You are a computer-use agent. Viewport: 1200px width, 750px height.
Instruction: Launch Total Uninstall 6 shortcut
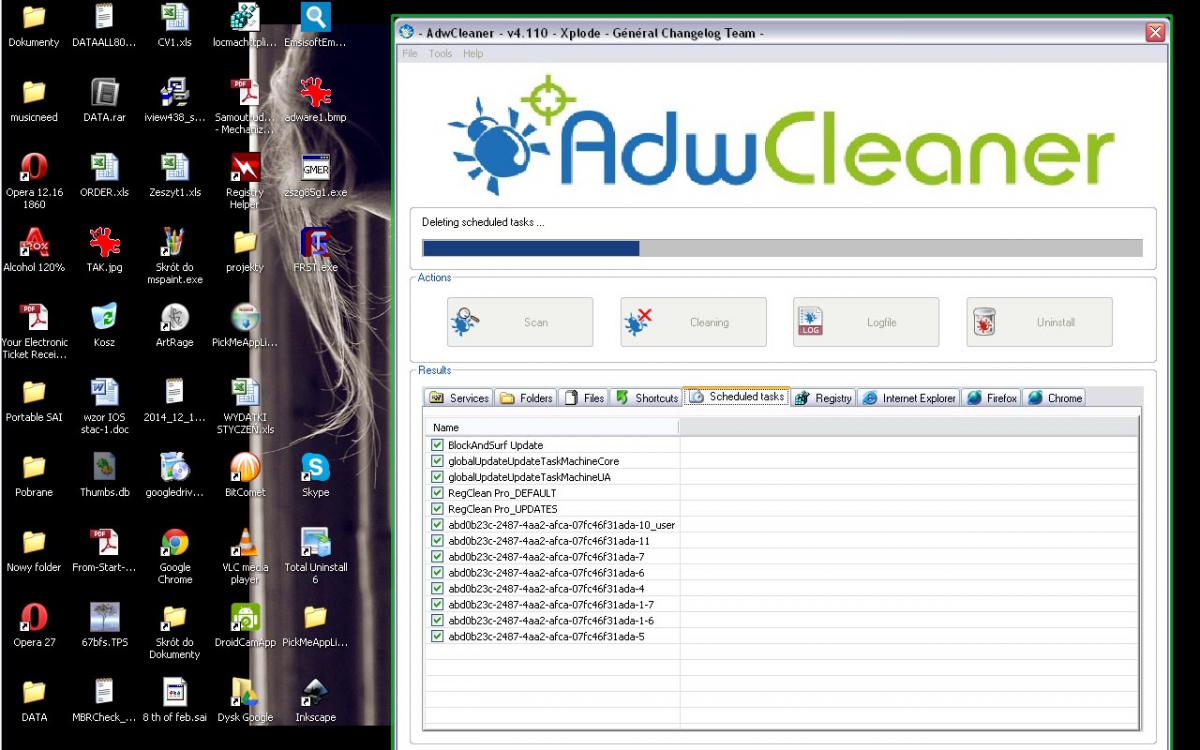(x=316, y=543)
